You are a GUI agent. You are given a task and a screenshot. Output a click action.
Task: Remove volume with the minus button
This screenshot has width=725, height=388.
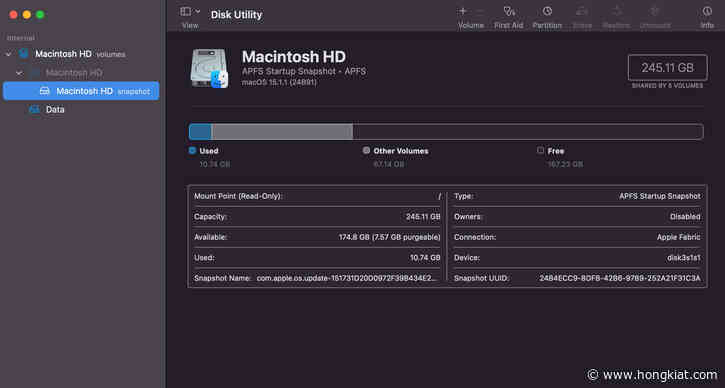click(480, 11)
